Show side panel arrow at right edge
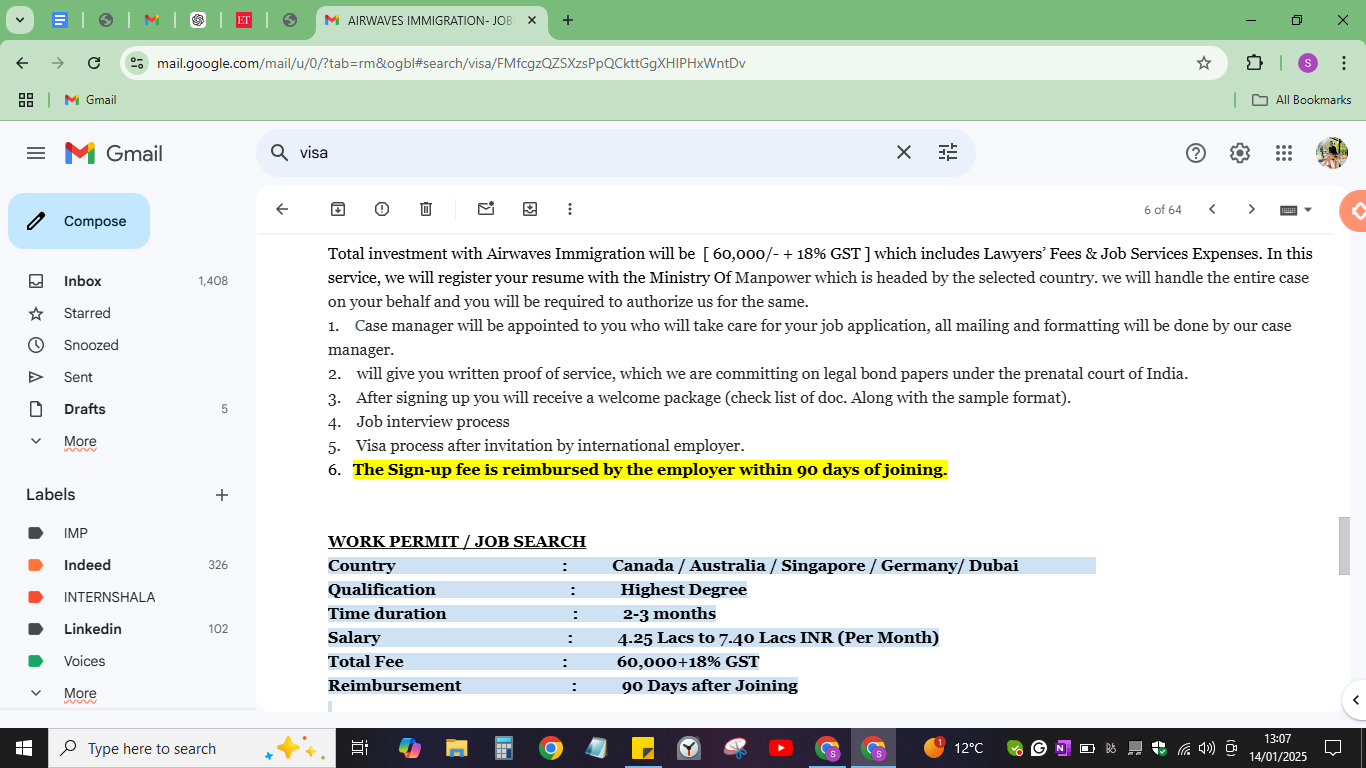The height and width of the screenshot is (768, 1366). pos(1356,700)
